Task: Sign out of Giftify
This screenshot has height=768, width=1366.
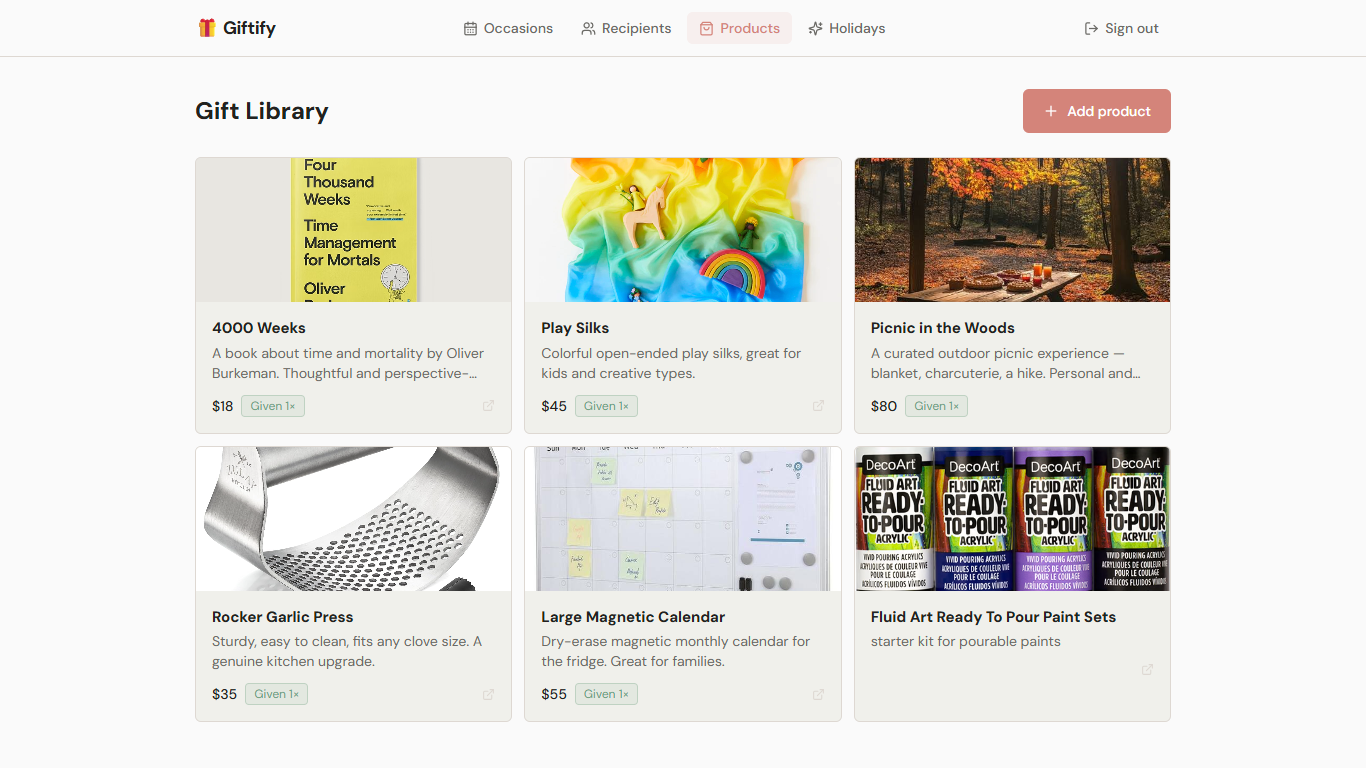Action: tap(1122, 28)
